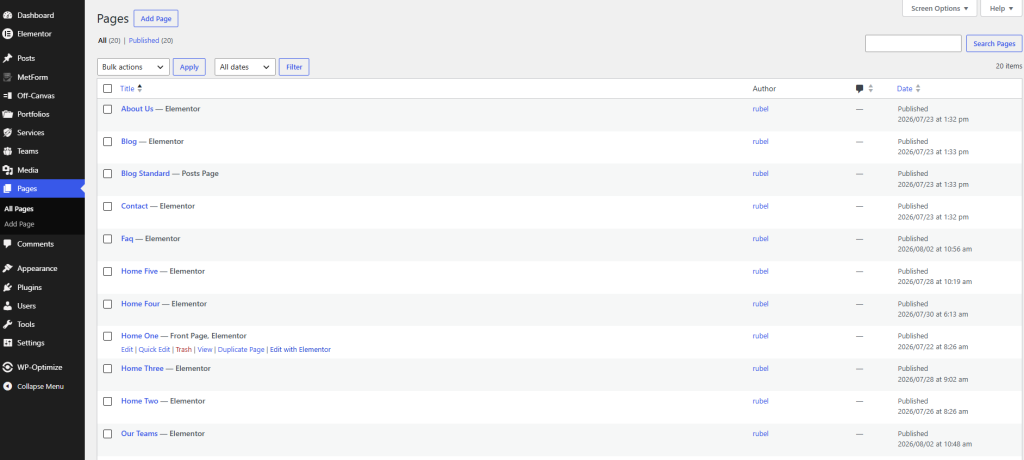Click Duplicate Page under Home One

(241, 350)
